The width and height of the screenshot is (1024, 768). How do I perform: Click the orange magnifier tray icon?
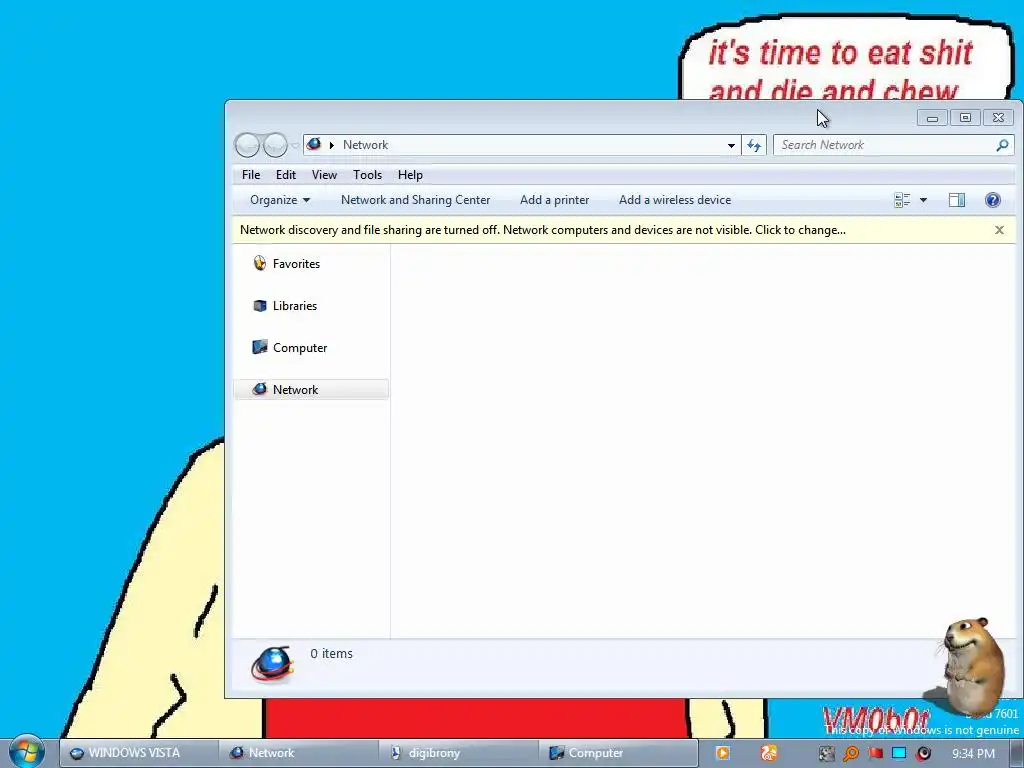click(x=851, y=753)
